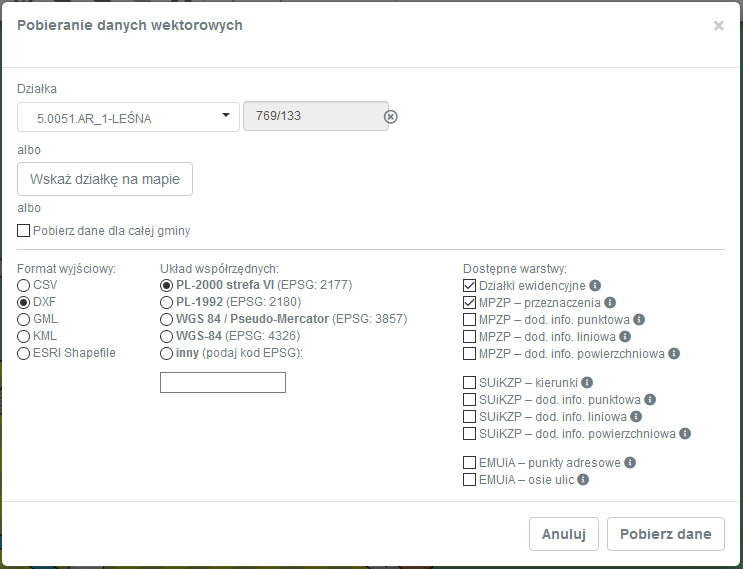Click the EPSG code input field

coord(223,382)
